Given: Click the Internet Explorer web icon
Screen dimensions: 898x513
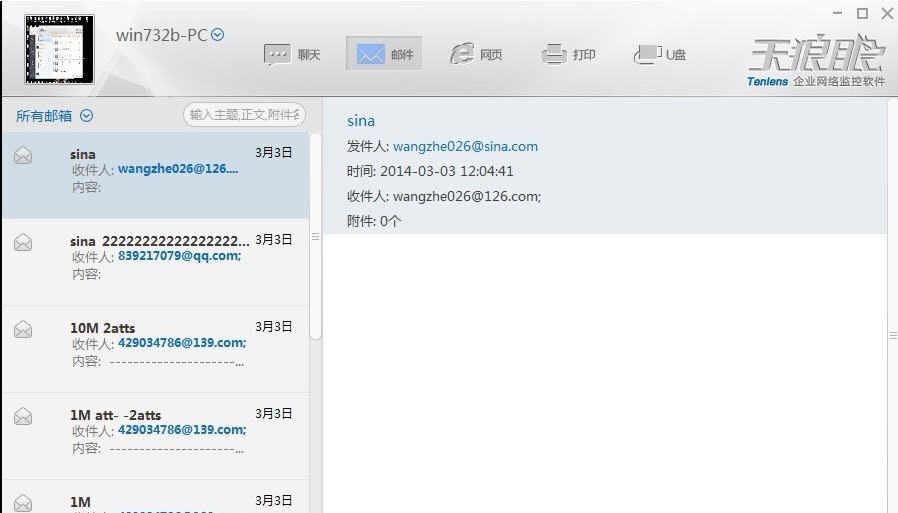Looking at the screenshot, I should point(462,54).
